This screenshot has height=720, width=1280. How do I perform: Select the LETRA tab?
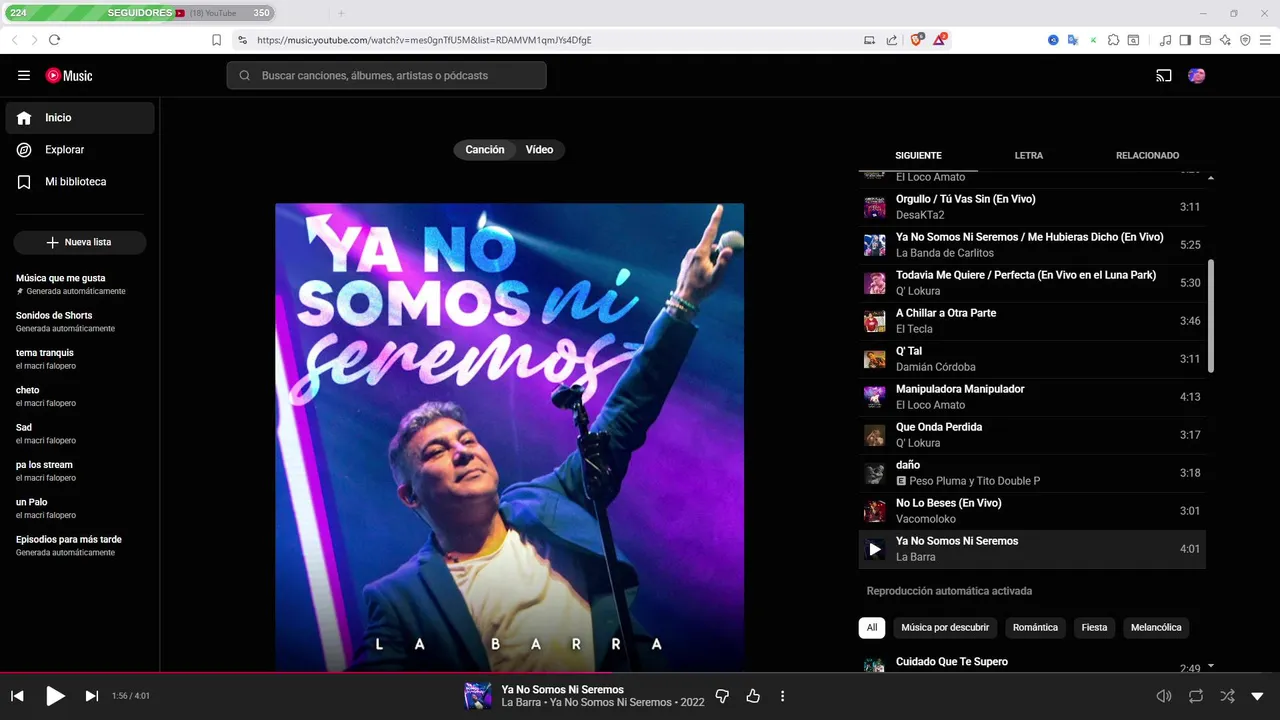(x=1029, y=155)
